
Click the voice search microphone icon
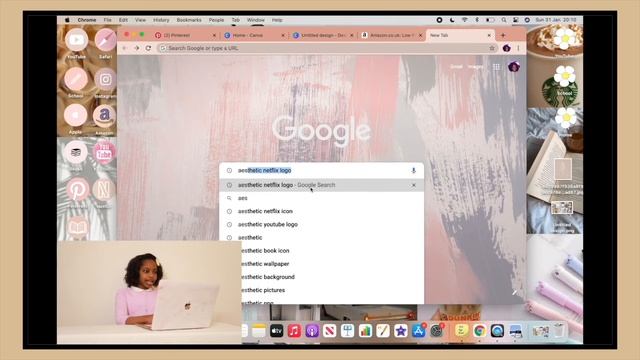[x=413, y=171]
